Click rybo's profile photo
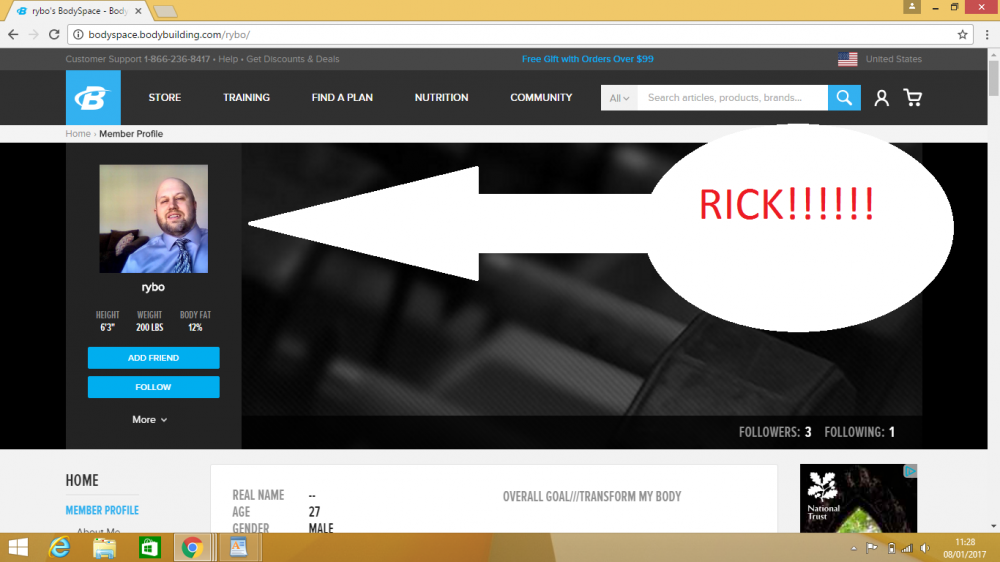This screenshot has width=1000, height=562. pyautogui.click(x=154, y=219)
